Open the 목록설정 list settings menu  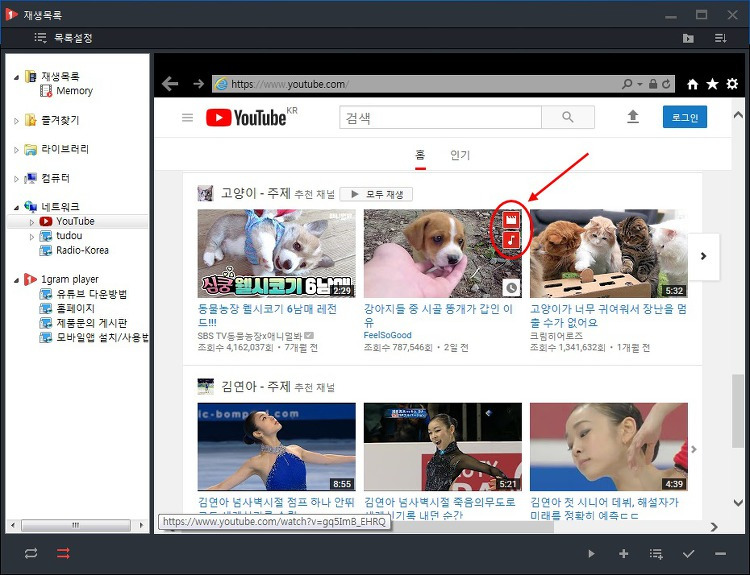63,38
